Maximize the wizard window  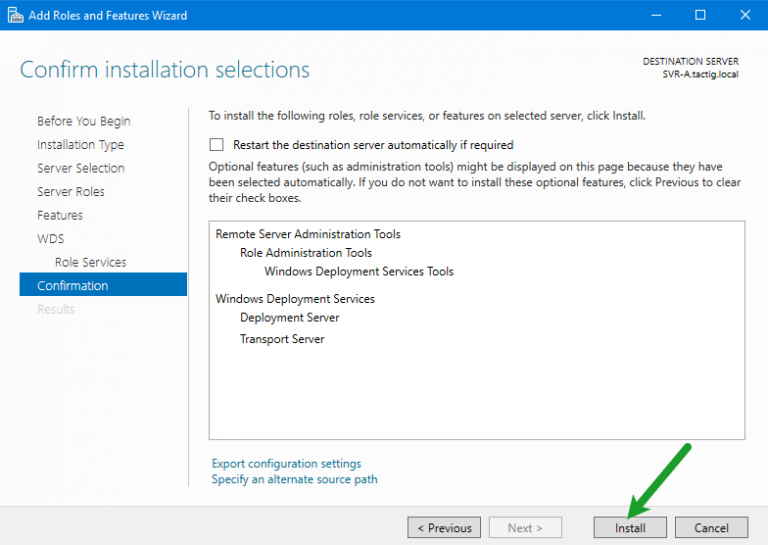[700, 15]
